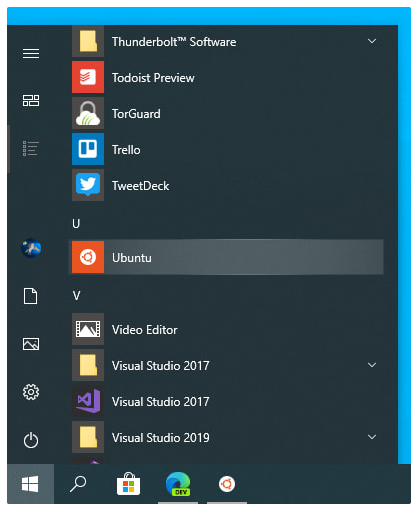Expand the Visual Studio 2017 folder chevron
This screenshot has height=513, width=416.
click(372, 365)
